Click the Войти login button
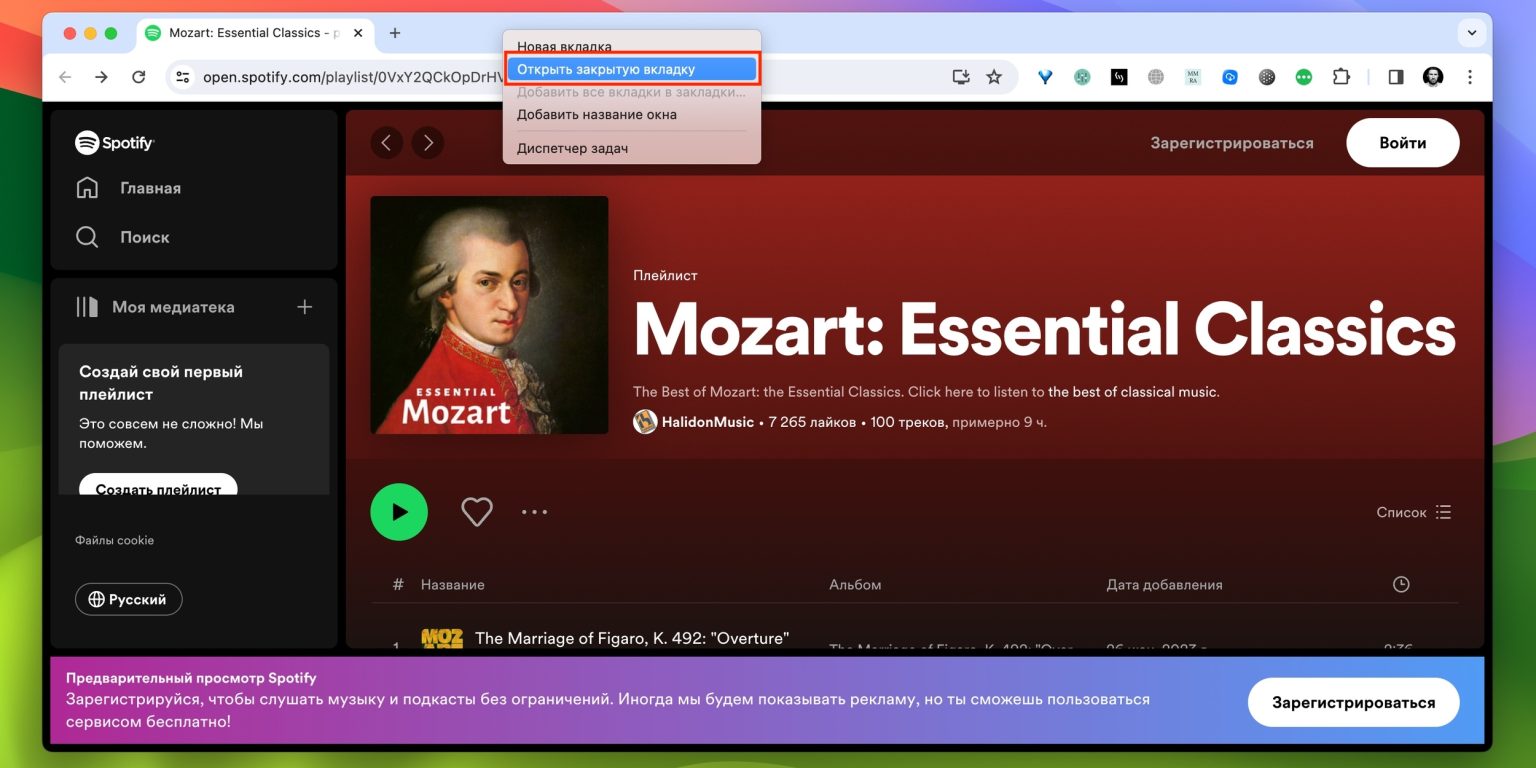This screenshot has width=1536, height=768. tap(1402, 143)
